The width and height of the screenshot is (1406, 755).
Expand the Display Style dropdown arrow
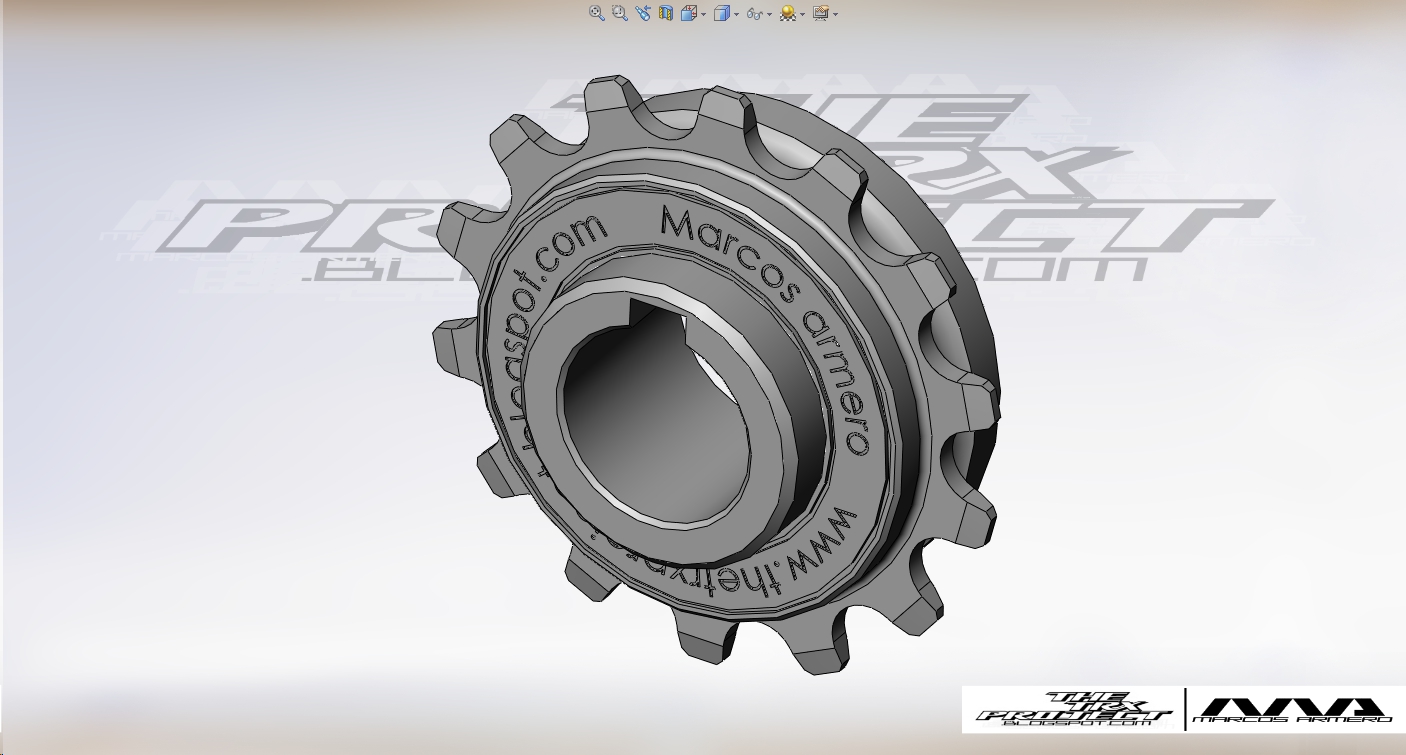click(x=737, y=14)
